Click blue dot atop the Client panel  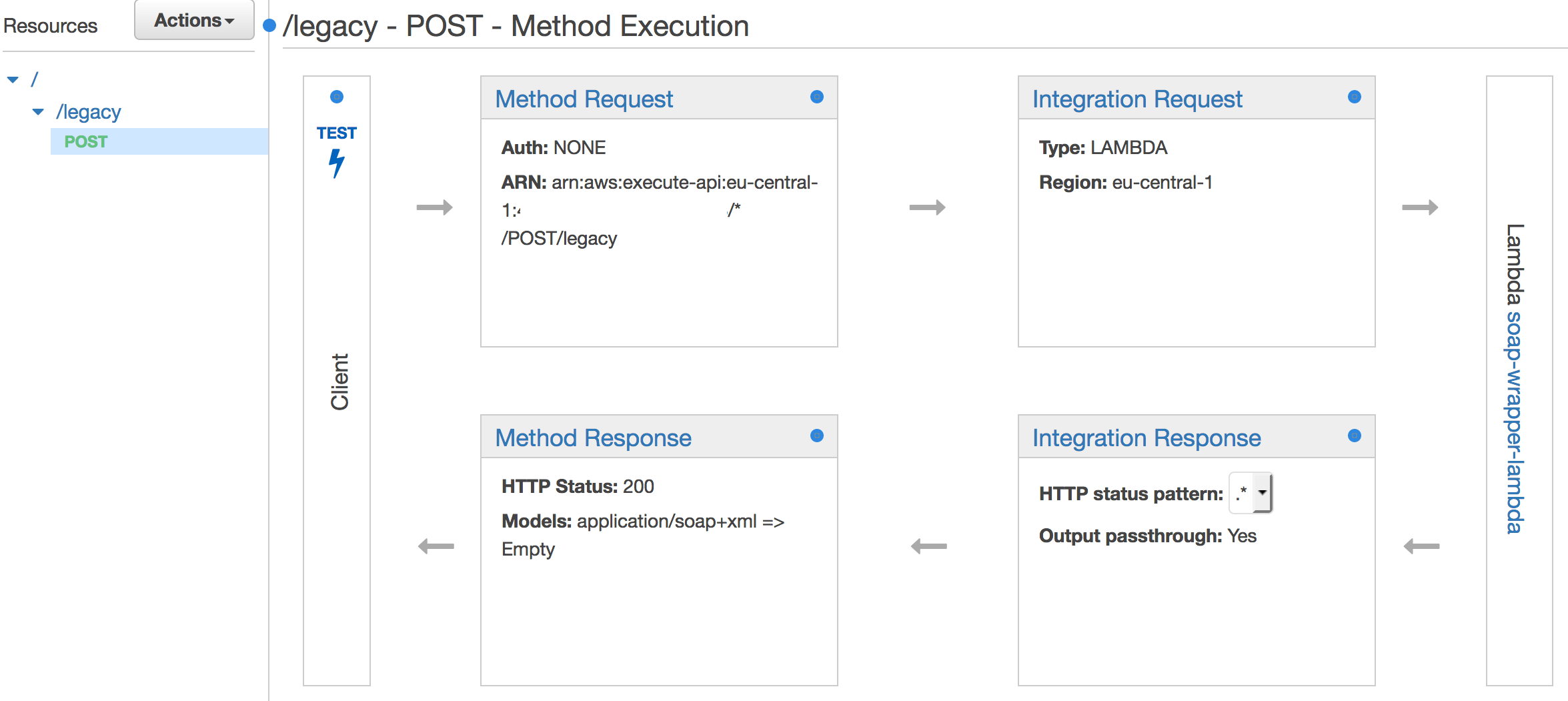tap(337, 97)
